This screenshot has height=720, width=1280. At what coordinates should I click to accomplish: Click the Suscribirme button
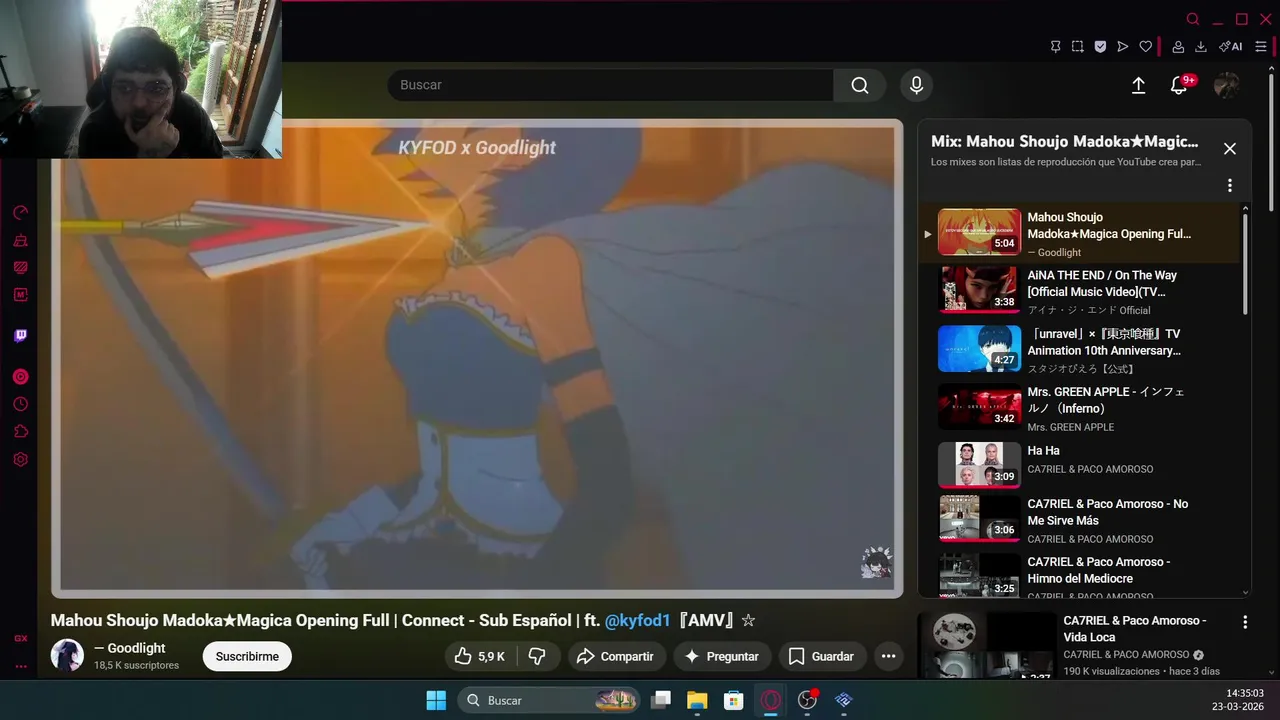click(x=247, y=656)
